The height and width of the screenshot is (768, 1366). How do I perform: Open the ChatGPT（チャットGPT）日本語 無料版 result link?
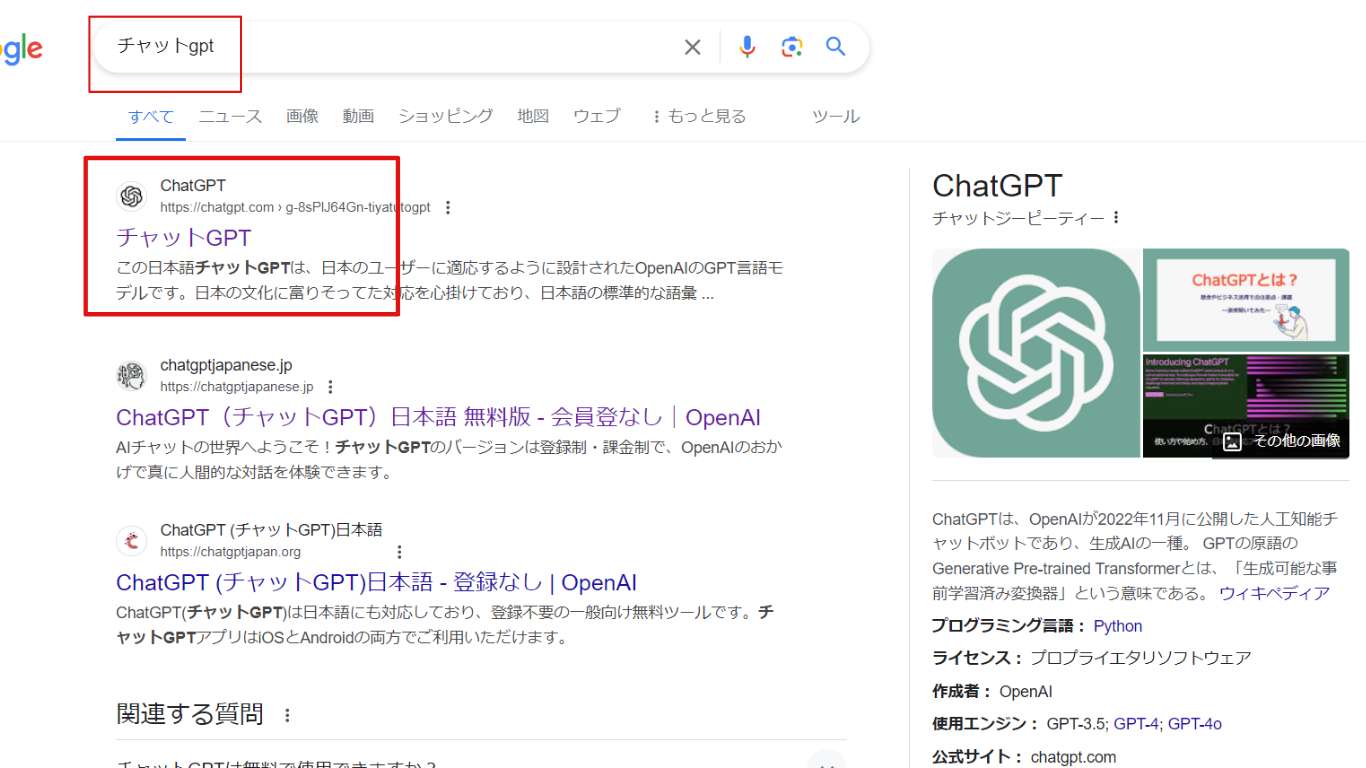pos(438,417)
